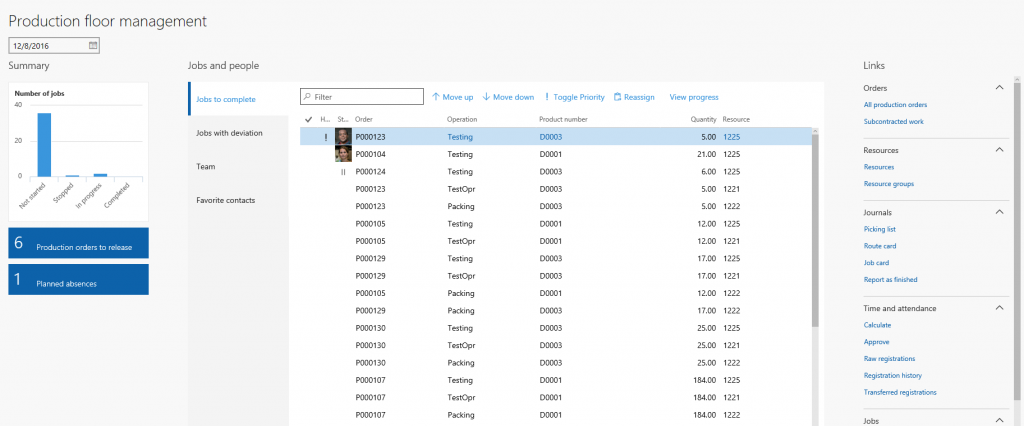
Task: Click the worker photo for order P000104
Action: tap(343, 154)
